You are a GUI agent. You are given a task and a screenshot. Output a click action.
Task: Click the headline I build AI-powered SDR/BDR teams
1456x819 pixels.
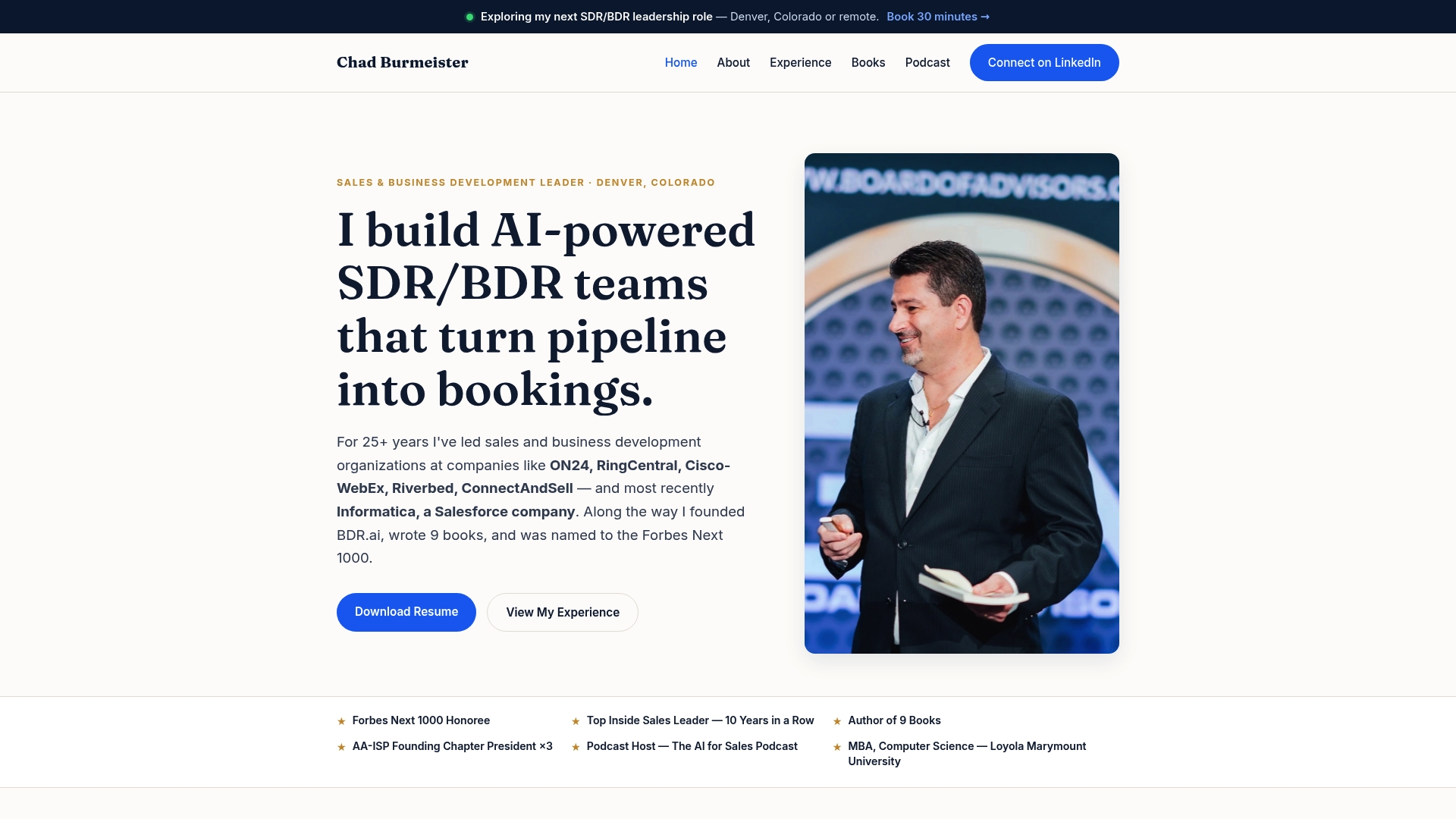546,309
